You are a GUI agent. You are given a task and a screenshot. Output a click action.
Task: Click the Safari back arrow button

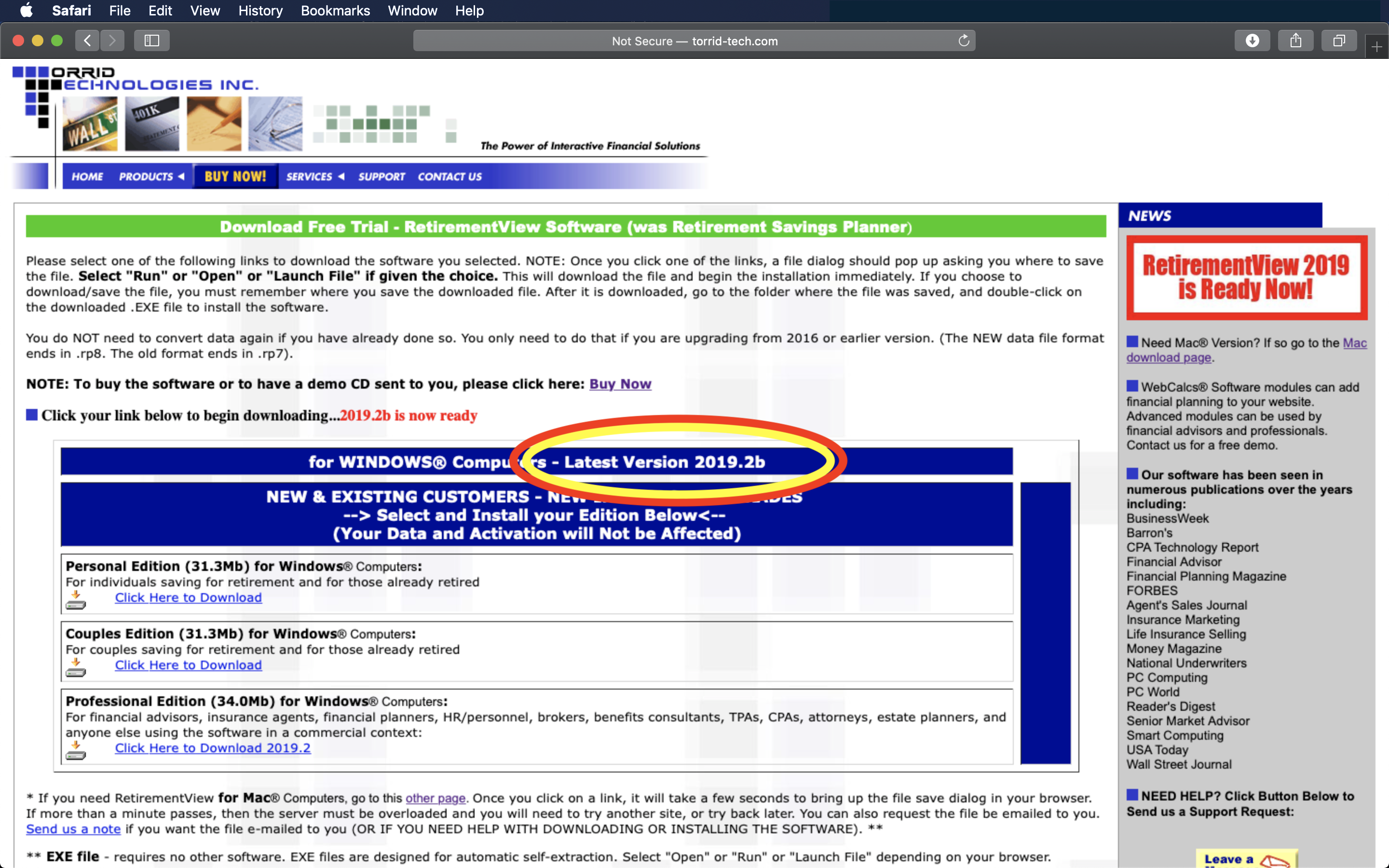pos(87,41)
